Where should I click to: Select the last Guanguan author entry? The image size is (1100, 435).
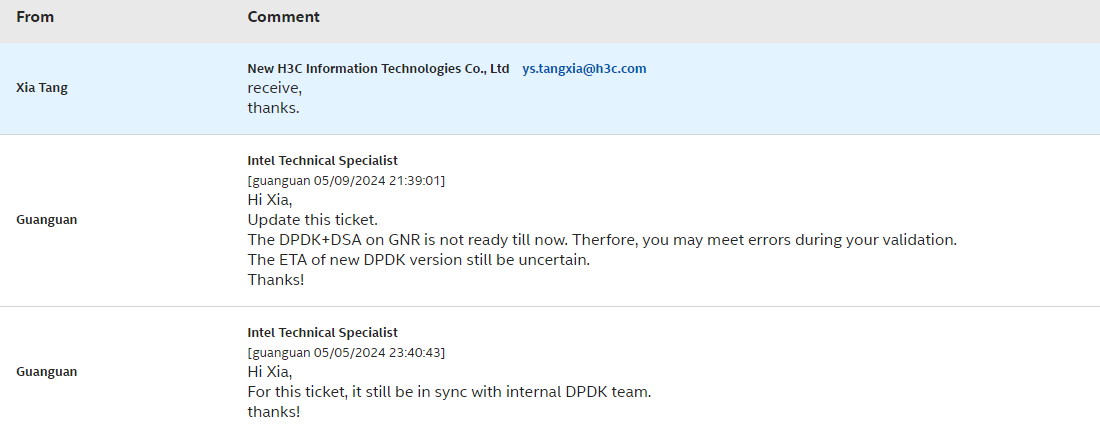click(46, 372)
